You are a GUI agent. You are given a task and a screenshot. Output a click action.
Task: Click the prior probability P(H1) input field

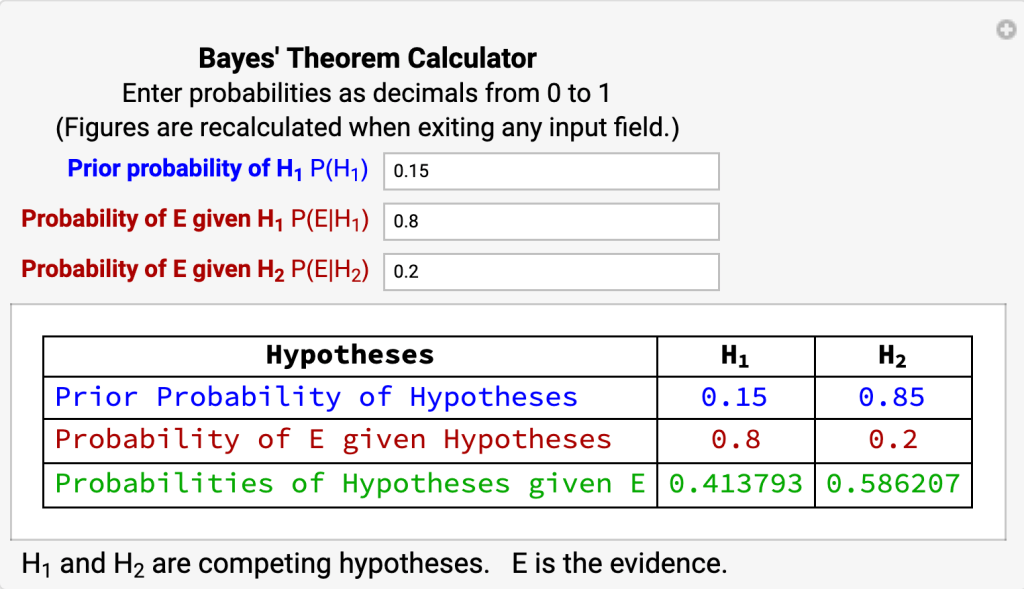(551, 171)
